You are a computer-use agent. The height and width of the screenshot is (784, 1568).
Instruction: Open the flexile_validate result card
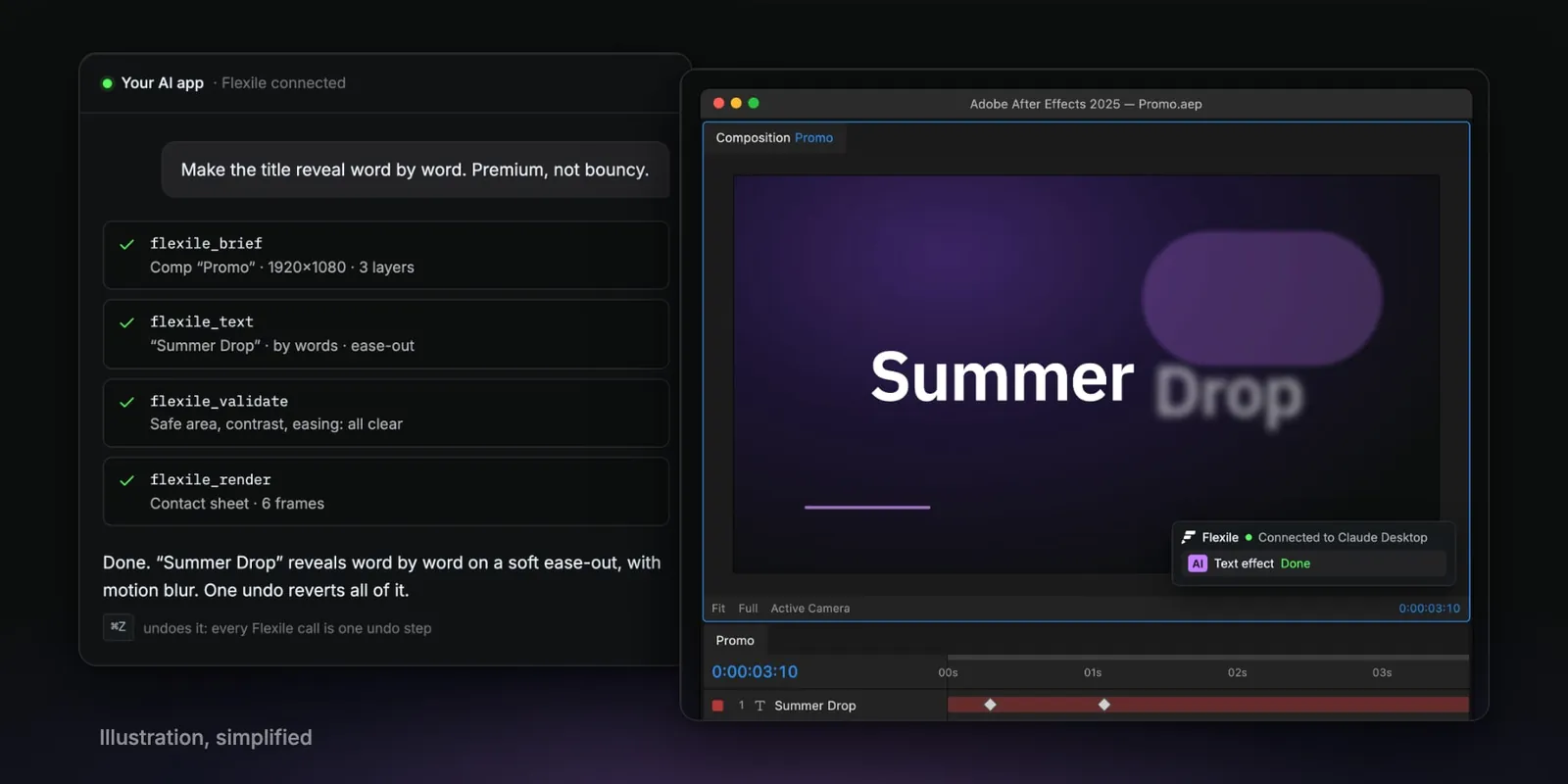tap(386, 413)
